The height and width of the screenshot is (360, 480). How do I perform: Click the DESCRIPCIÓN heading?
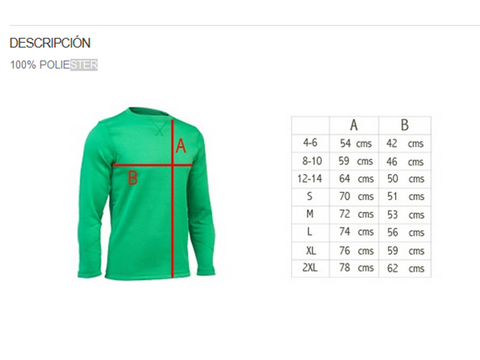[50, 43]
